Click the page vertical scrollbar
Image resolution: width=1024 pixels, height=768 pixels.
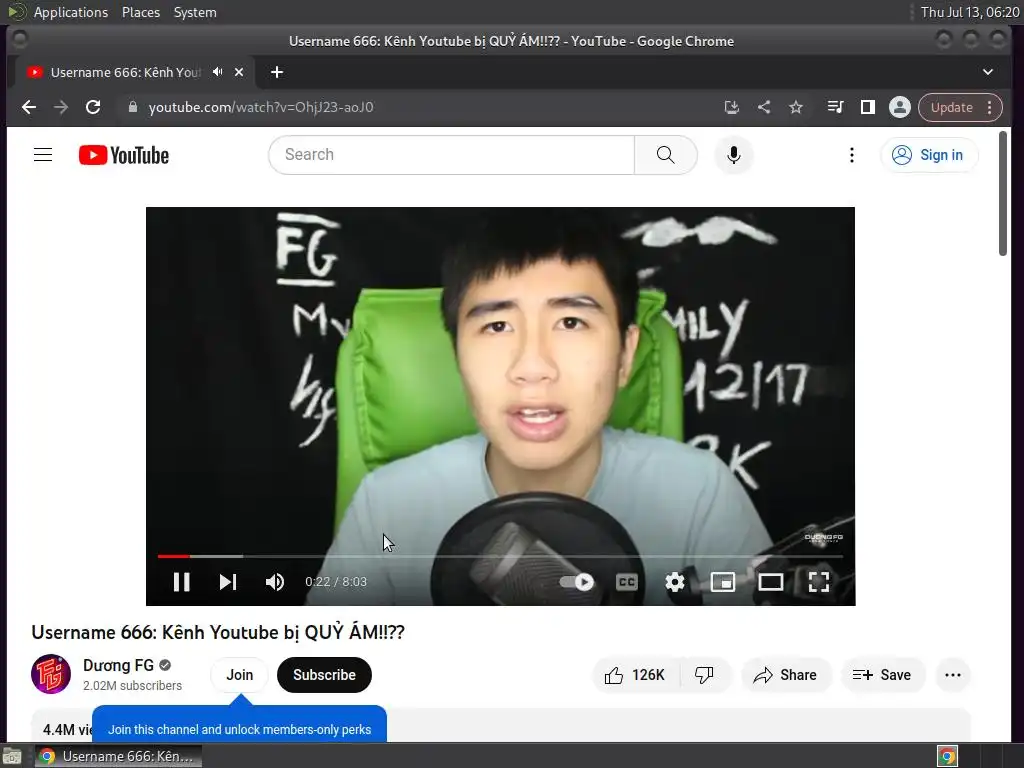coord(1003,194)
